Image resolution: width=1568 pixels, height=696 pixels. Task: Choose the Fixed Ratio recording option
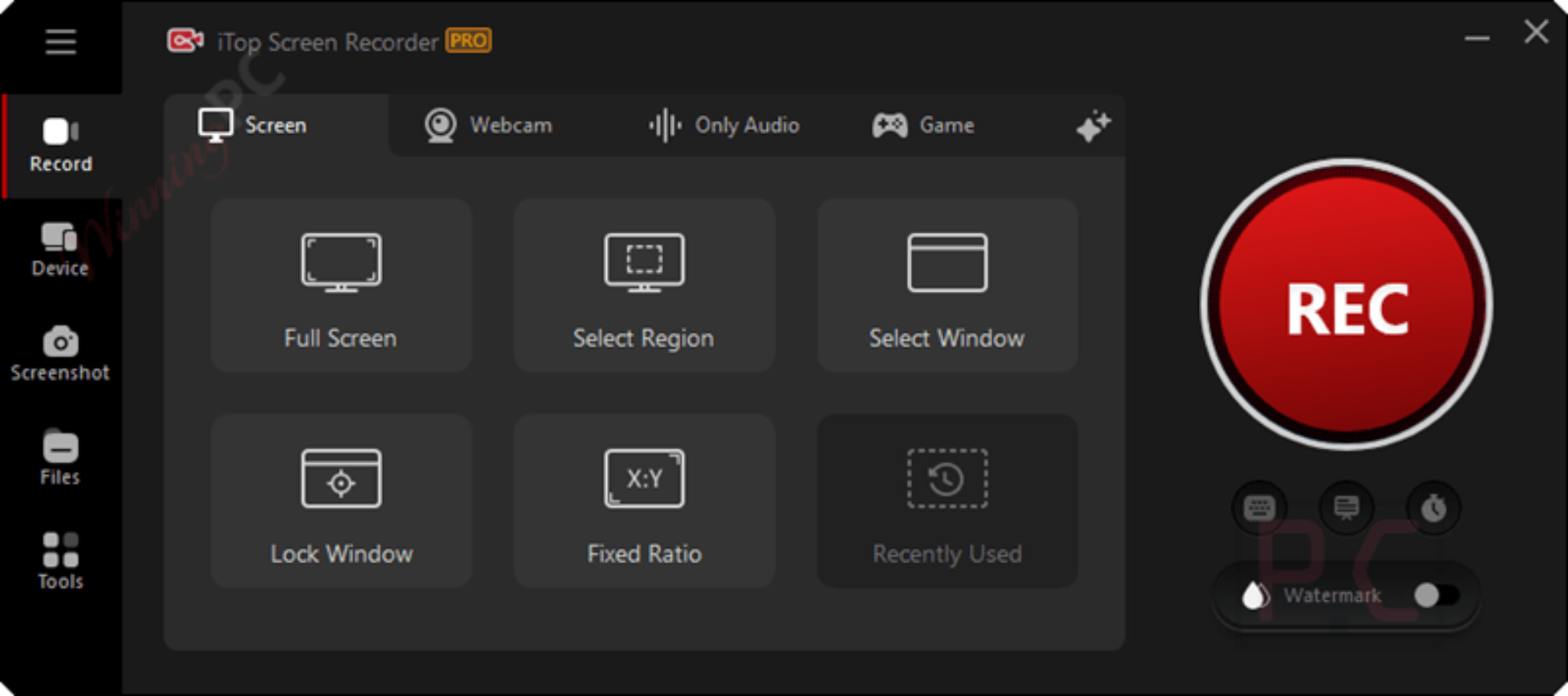[x=644, y=503]
